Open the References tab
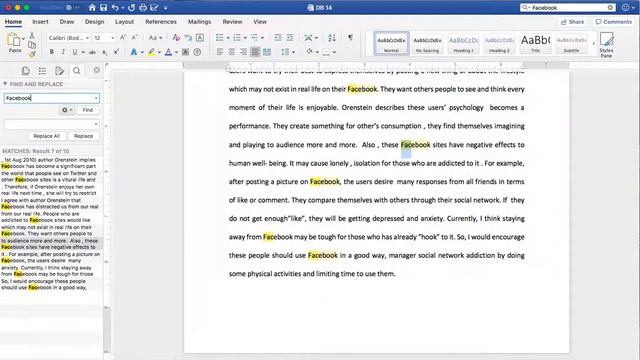 [x=161, y=22]
